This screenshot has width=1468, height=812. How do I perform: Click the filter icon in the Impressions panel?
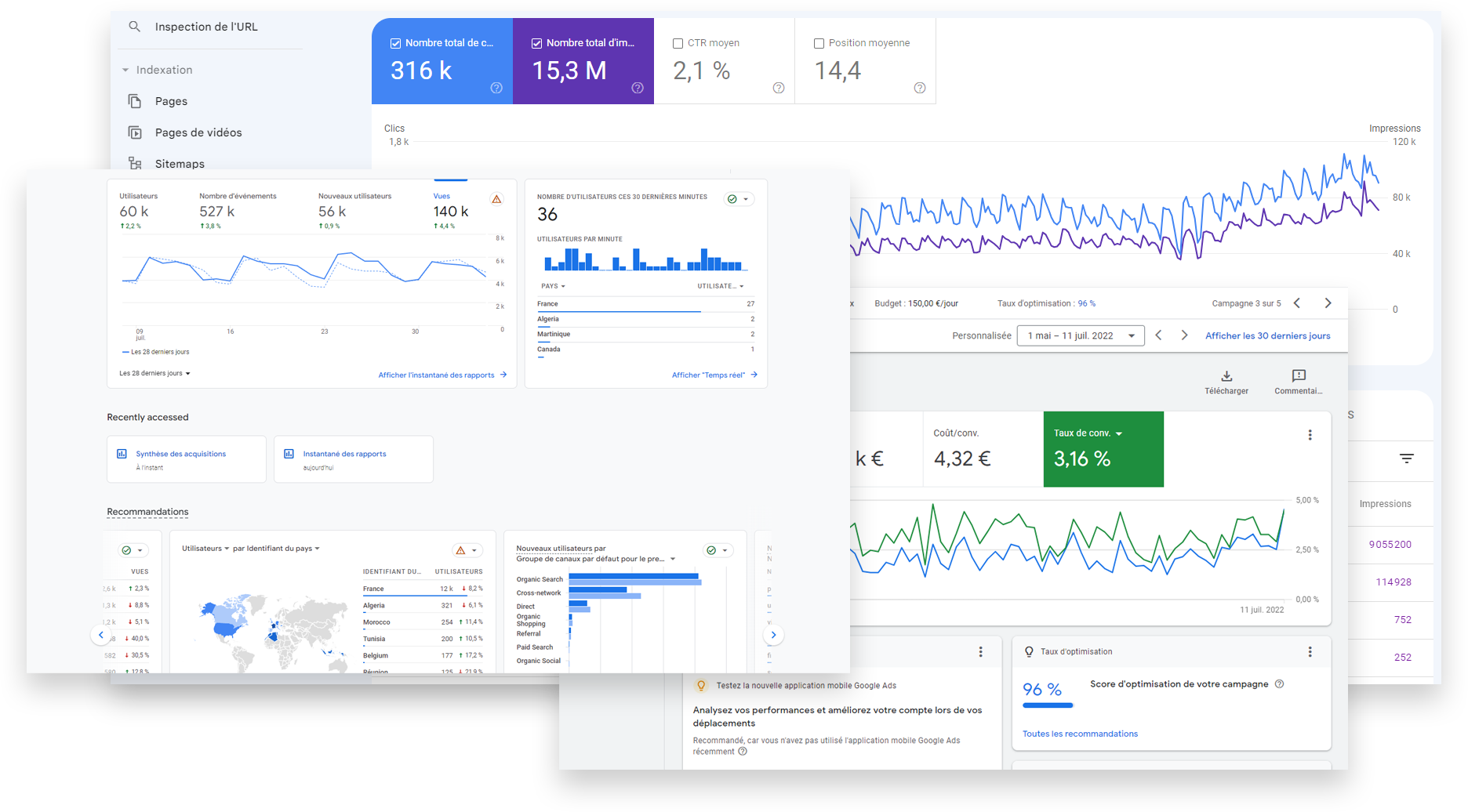[1407, 459]
